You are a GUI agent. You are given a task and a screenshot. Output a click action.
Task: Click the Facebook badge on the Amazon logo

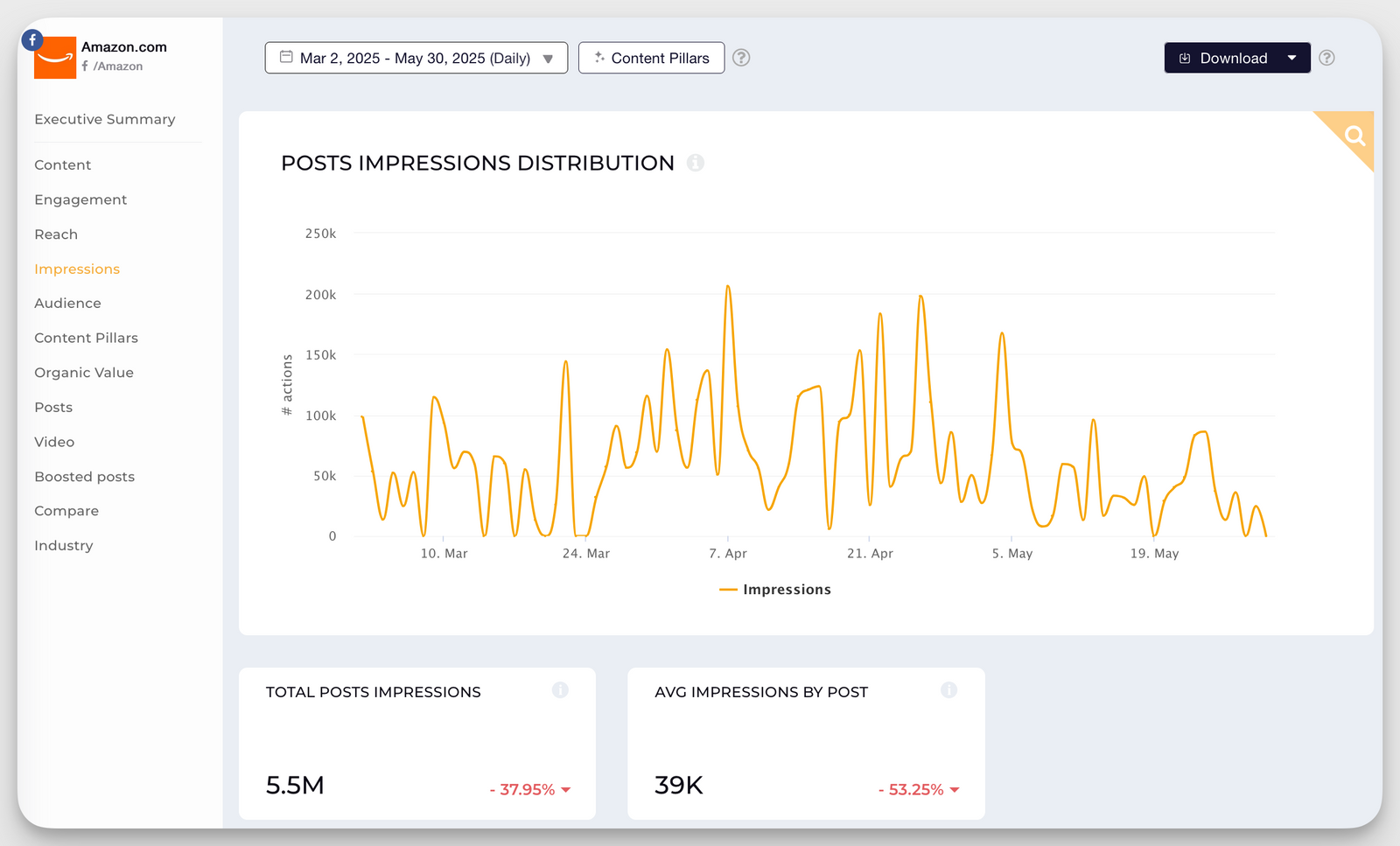tap(31, 39)
